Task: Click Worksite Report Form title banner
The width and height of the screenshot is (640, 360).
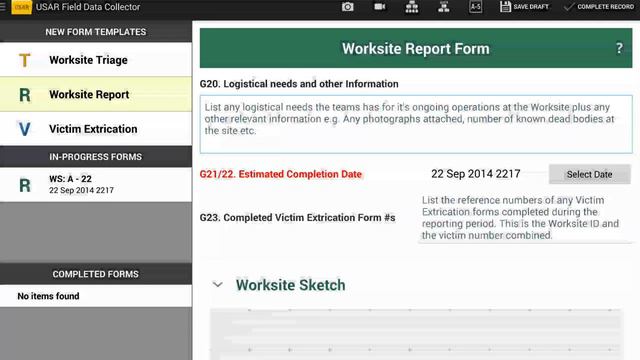Action: pyautogui.click(x=416, y=48)
